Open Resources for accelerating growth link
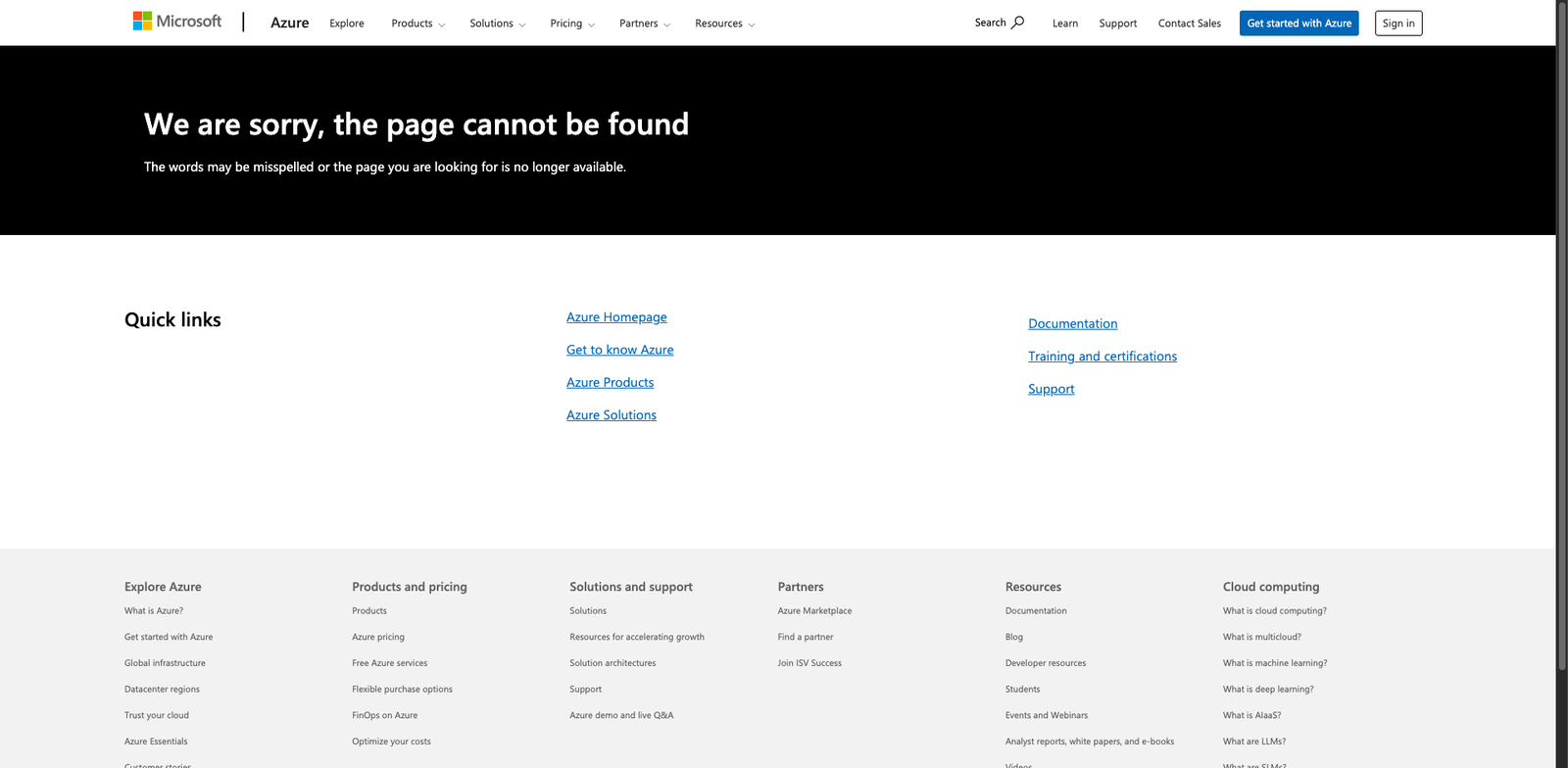The width and height of the screenshot is (1568, 768). (x=637, y=637)
